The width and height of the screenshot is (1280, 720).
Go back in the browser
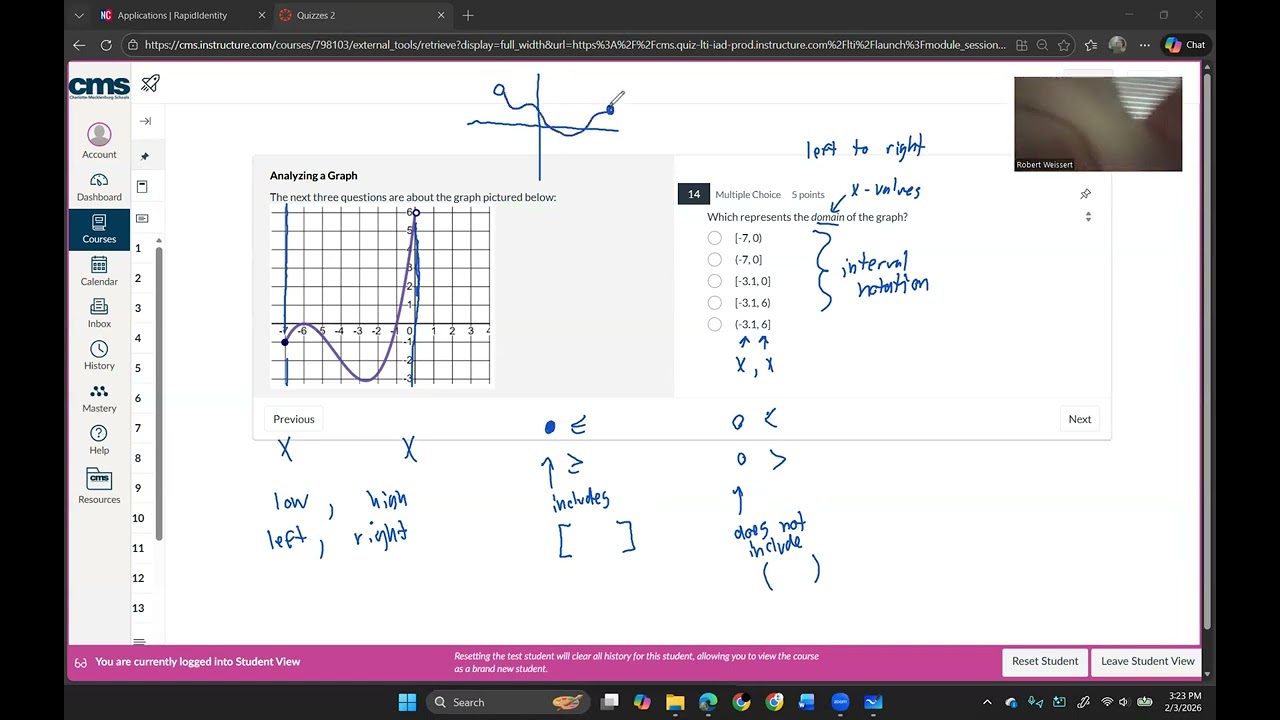[x=79, y=45]
